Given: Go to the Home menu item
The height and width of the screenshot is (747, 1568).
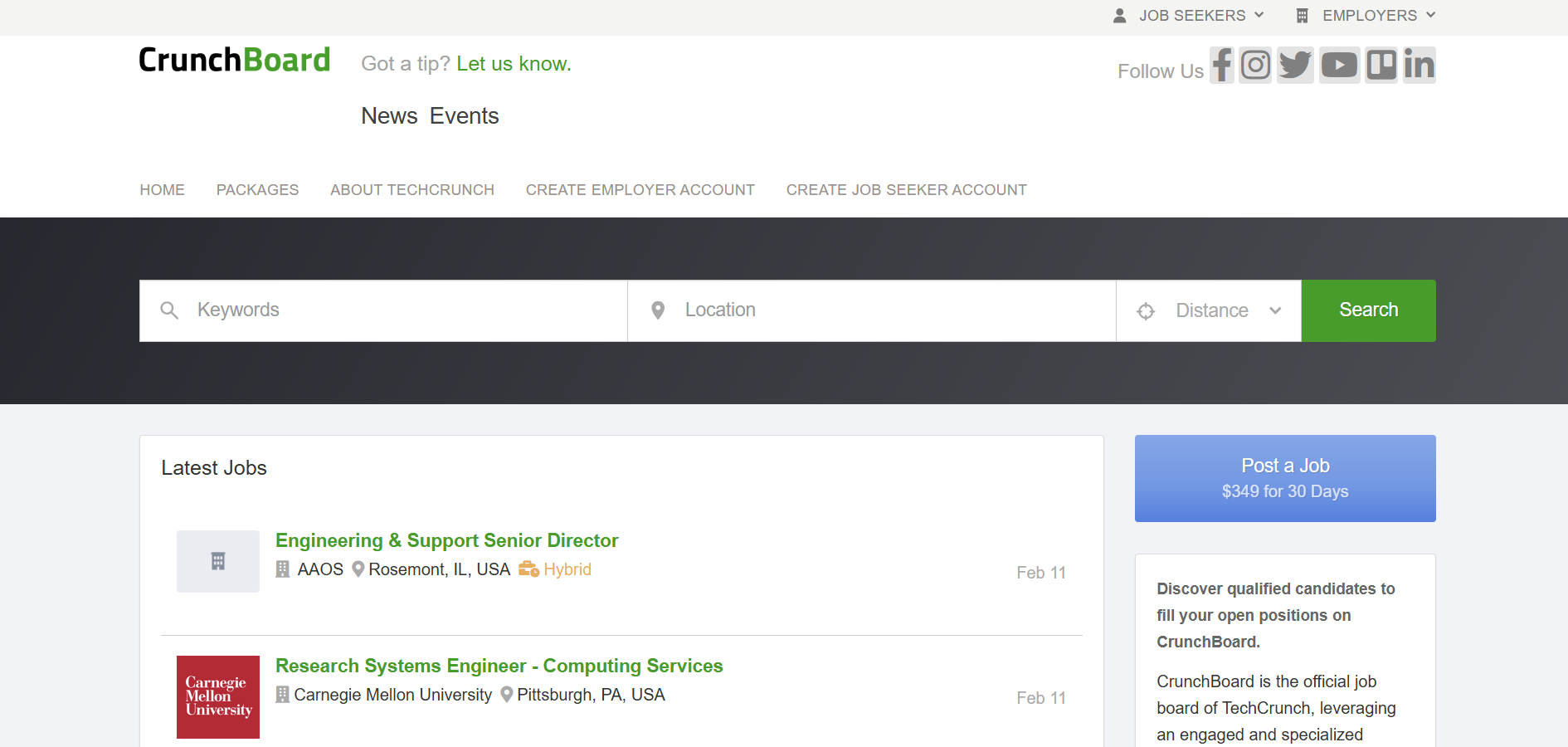Looking at the screenshot, I should [163, 190].
